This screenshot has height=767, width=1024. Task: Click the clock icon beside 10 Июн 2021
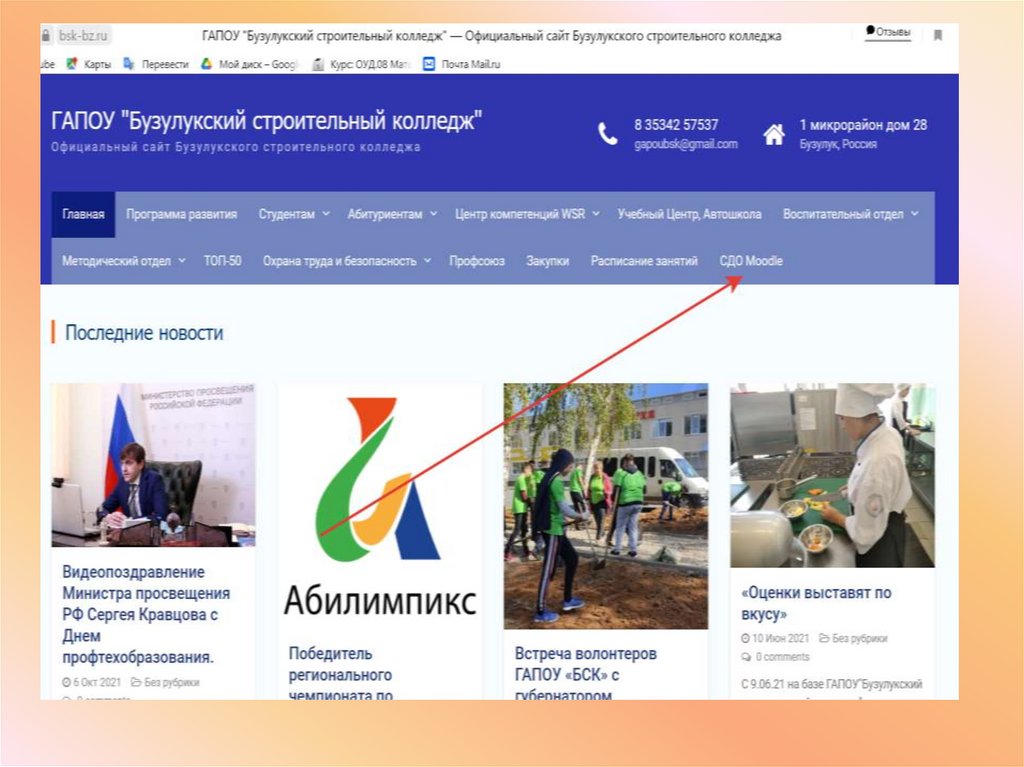[x=745, y=638]
